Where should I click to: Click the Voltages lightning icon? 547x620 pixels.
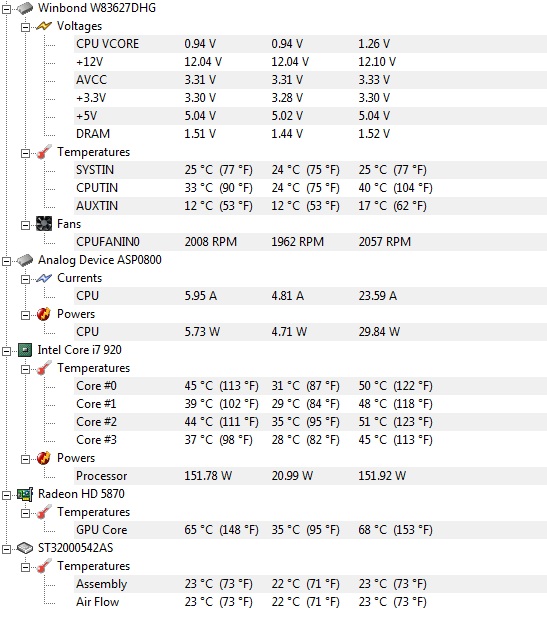pos(44,26)
